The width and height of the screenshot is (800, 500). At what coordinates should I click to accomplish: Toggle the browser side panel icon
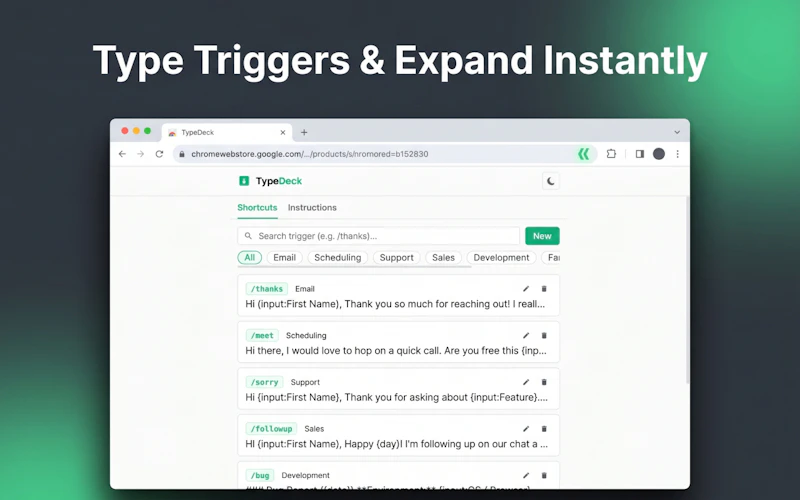[x=640, y=154]
